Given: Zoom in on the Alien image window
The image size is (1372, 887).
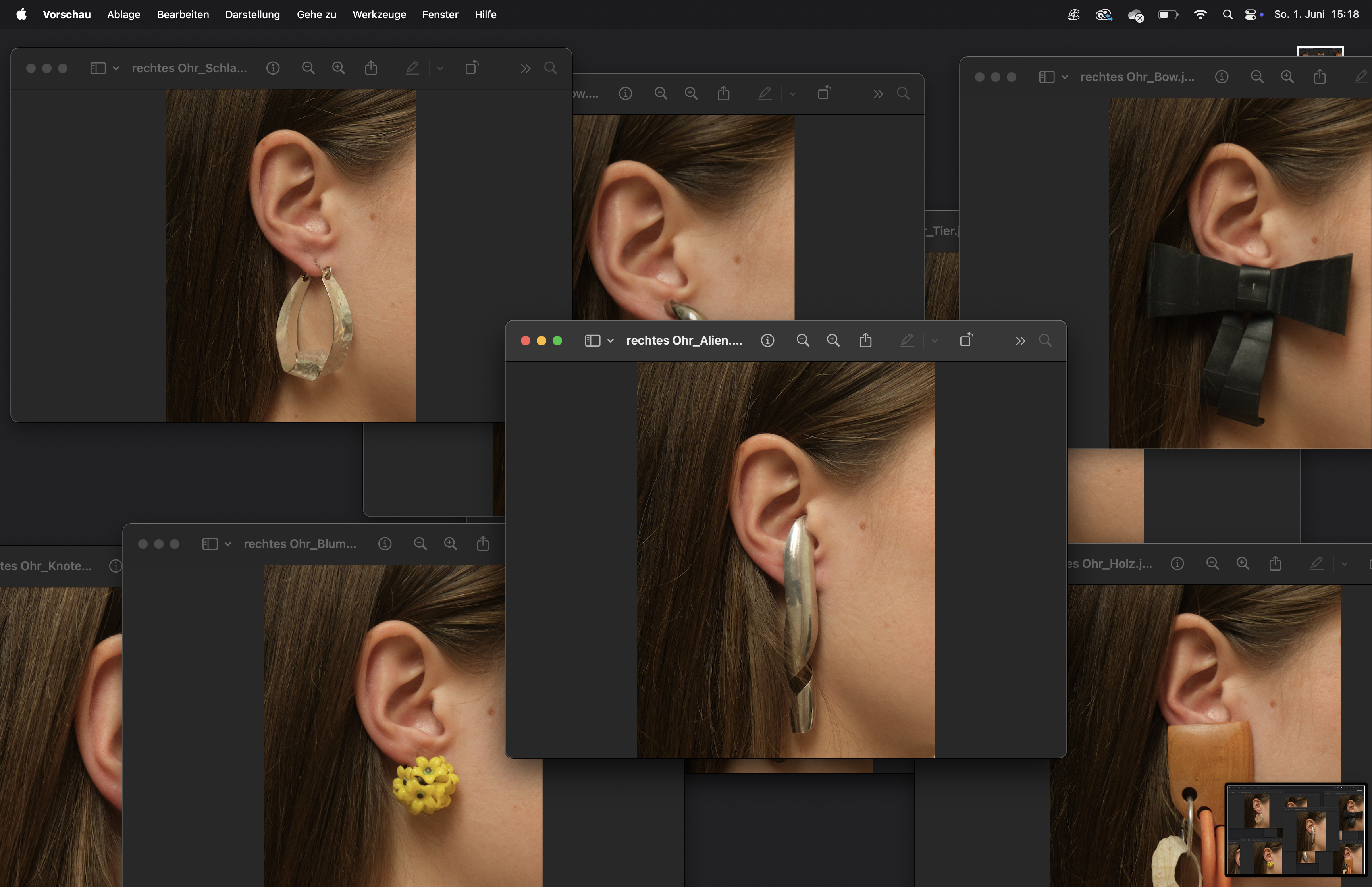Looking at the screenshot, I should (x=832, y=340).
